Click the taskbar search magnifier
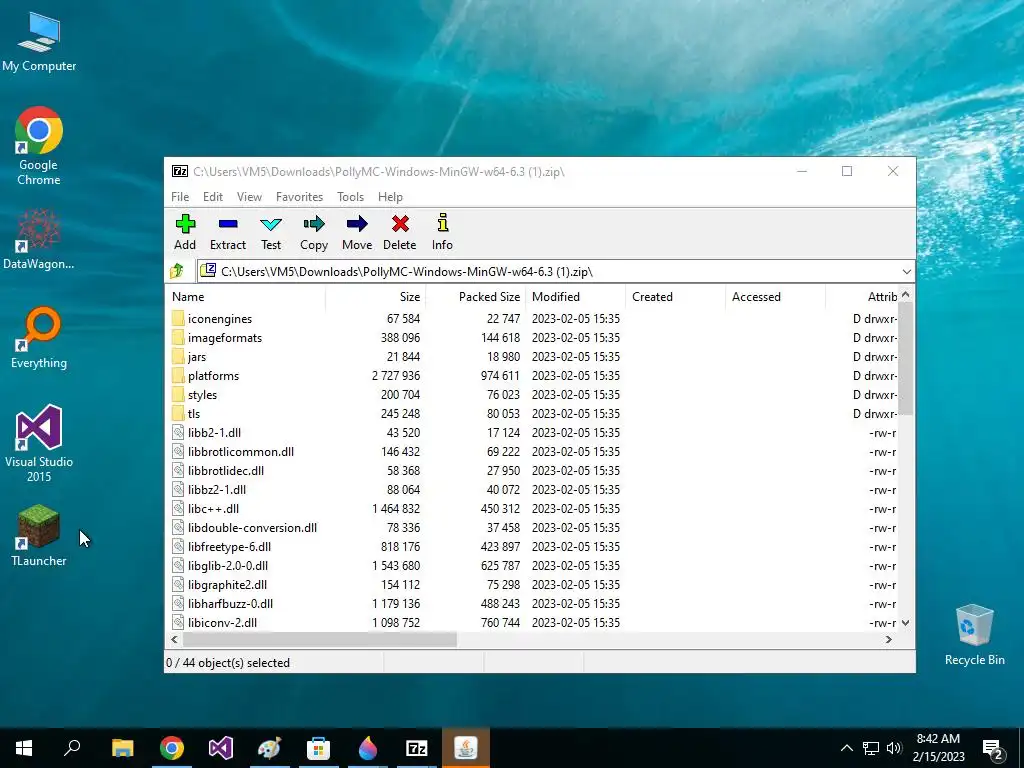 pyautogui.click(x=72, y=748)
